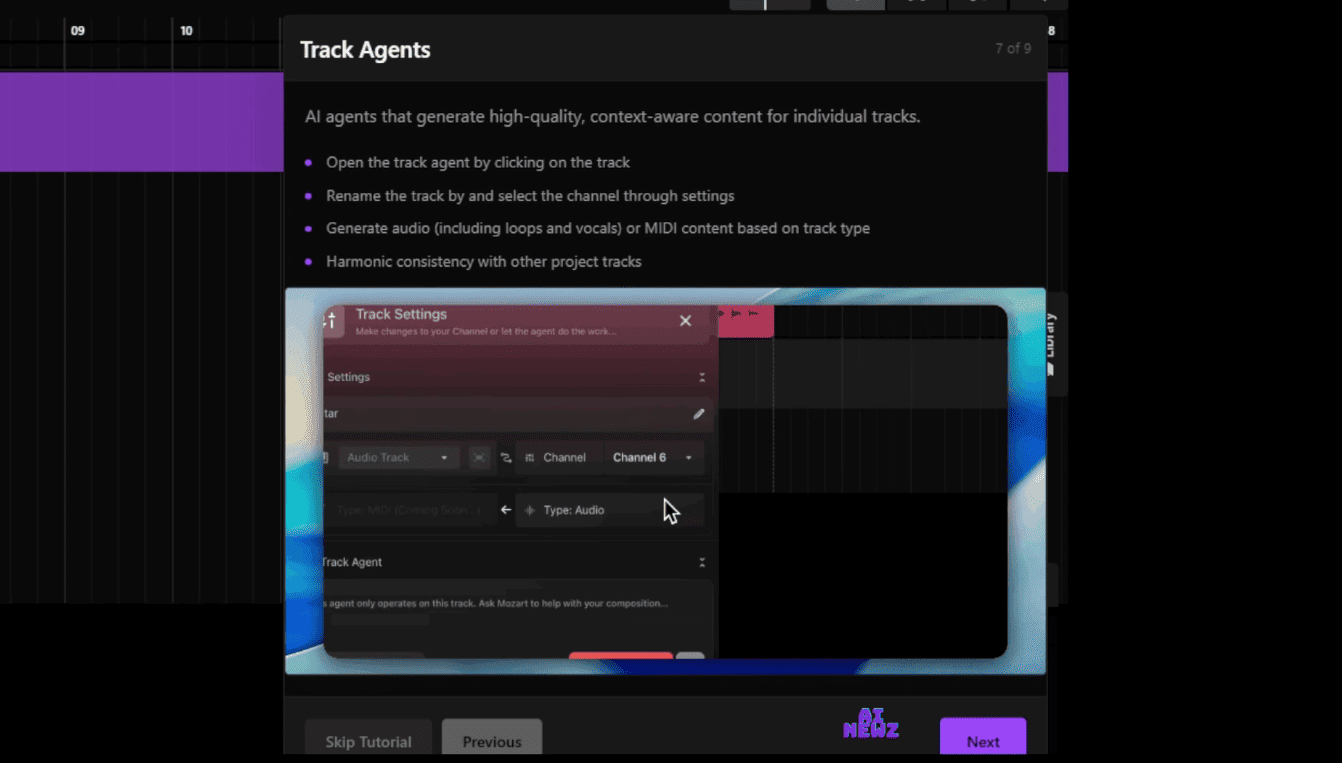Click the unlink icon next to Audio Track selector
Screen dimensions: 1342x763
click(x=479, y=457)
